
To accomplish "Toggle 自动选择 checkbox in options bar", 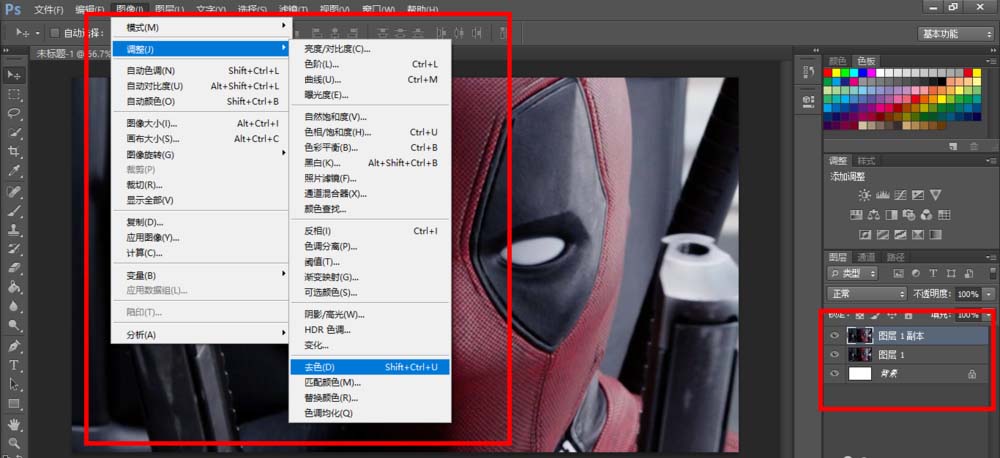I will pos(54,33).
